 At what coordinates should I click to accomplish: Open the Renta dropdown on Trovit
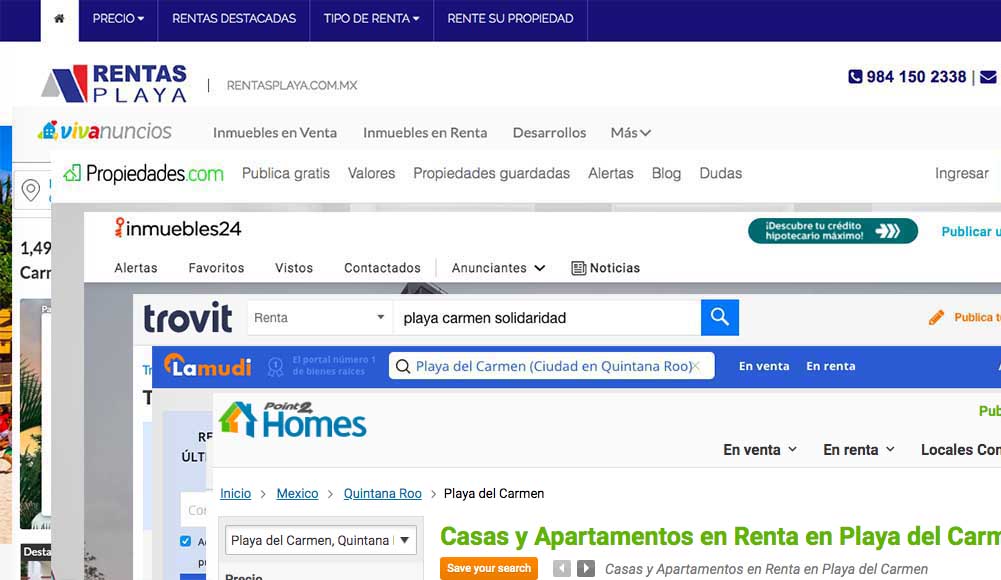(x=318, y=317)
